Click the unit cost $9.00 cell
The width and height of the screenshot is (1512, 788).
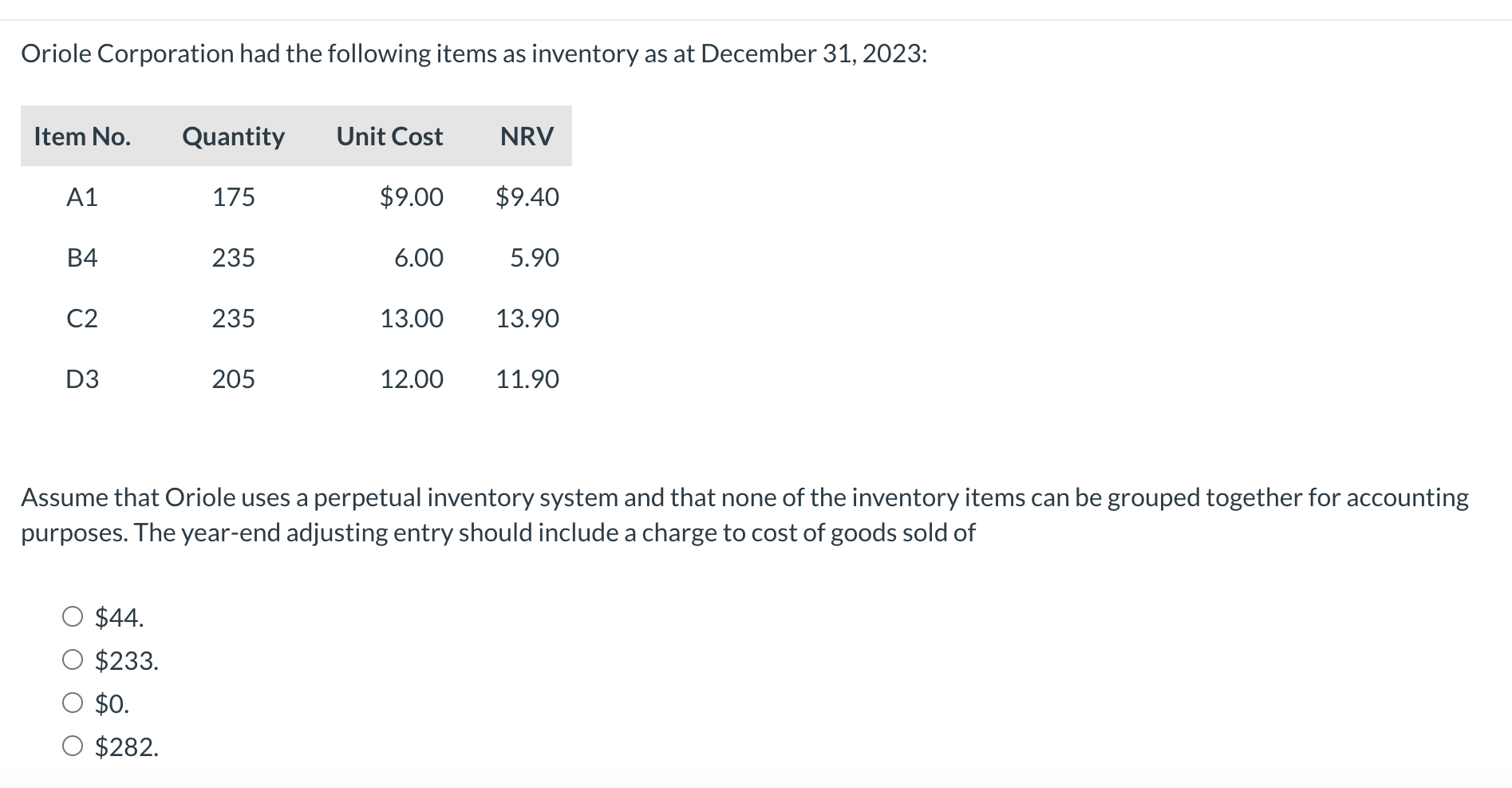pos(413,197)
